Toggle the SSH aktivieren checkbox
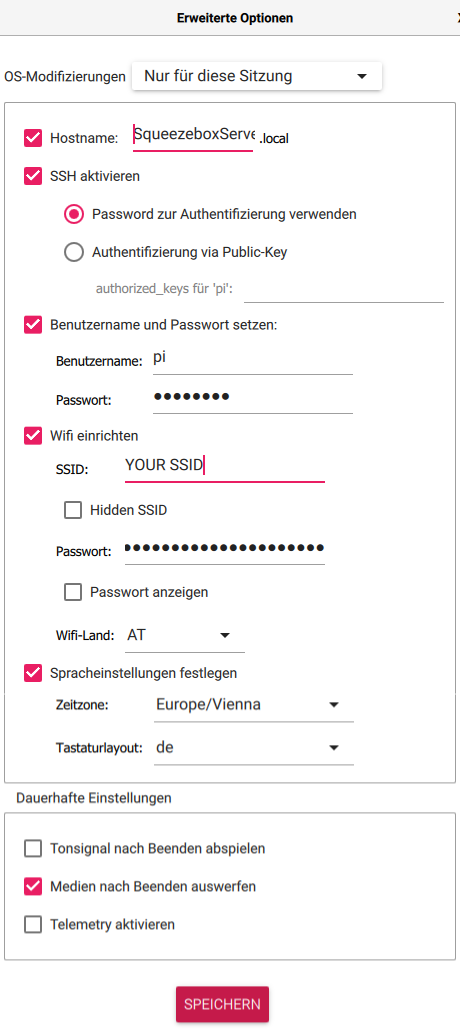 click(33, 176)
